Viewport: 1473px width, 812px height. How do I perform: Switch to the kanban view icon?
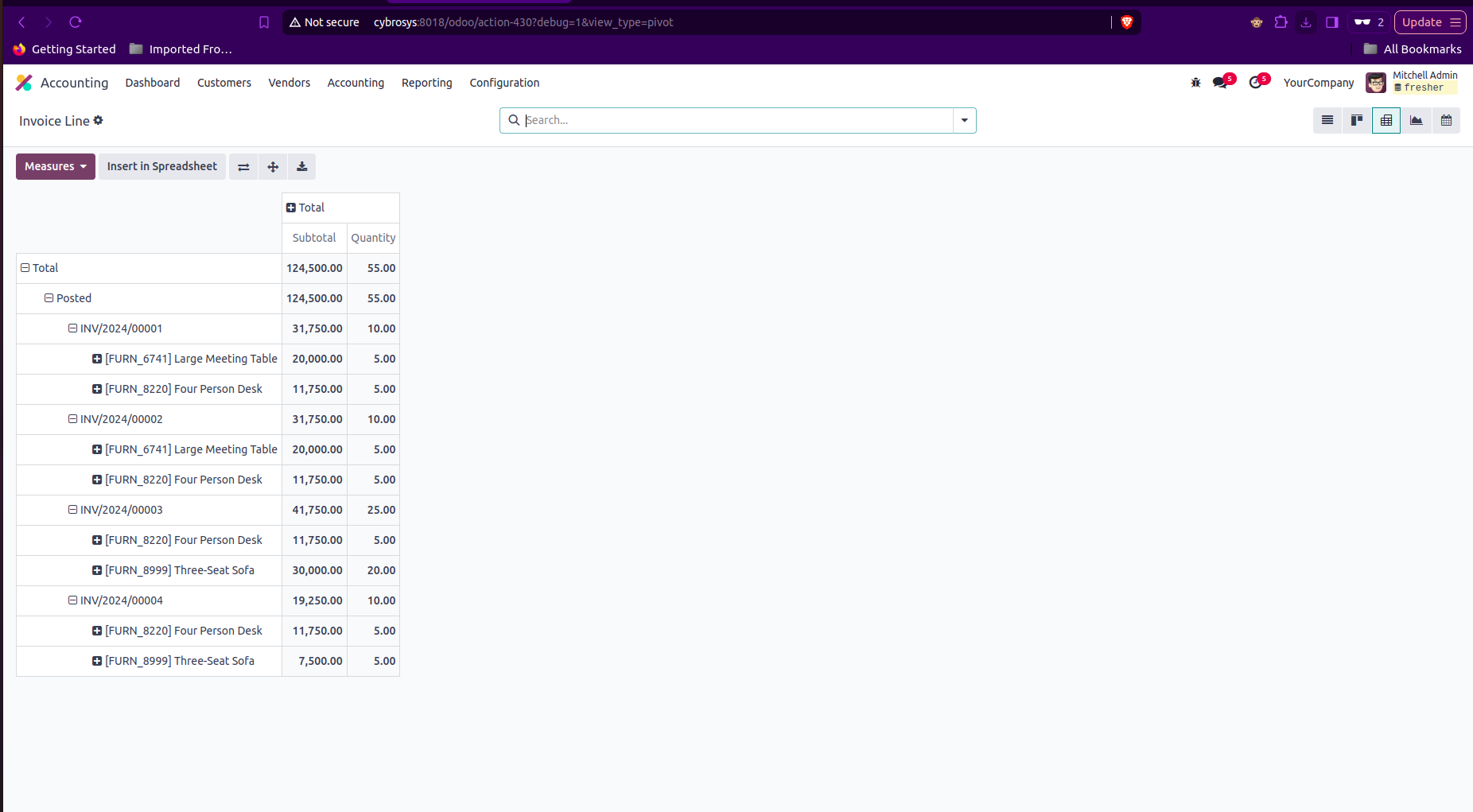pyautogui.click(x=1357, y=120)
